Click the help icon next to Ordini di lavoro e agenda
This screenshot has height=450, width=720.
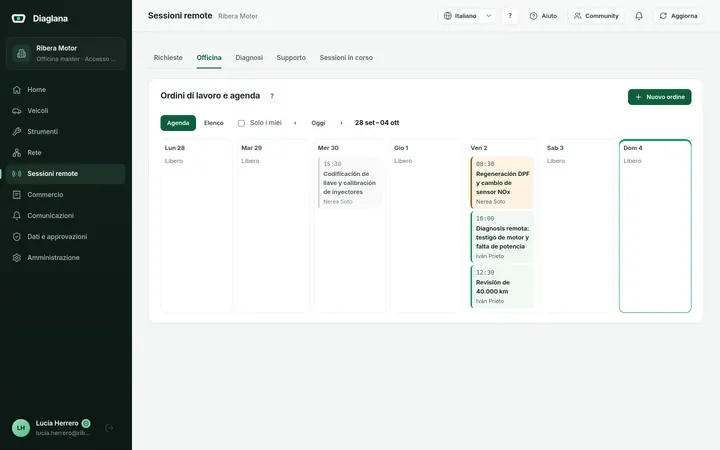click(x=272, y=96)
